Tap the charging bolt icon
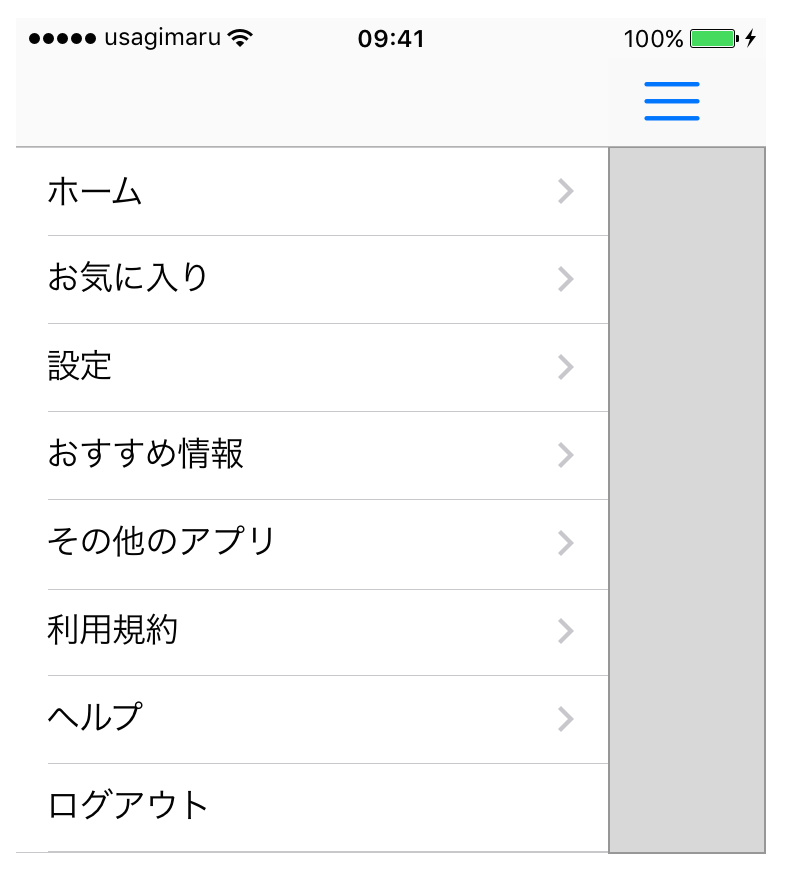This screenshot has height=876, width=788. point(751,39)
